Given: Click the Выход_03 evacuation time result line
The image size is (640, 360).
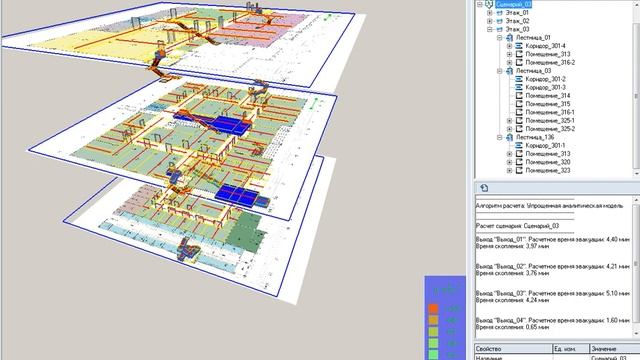Looking at the screenshot, I should pos(553,293).
